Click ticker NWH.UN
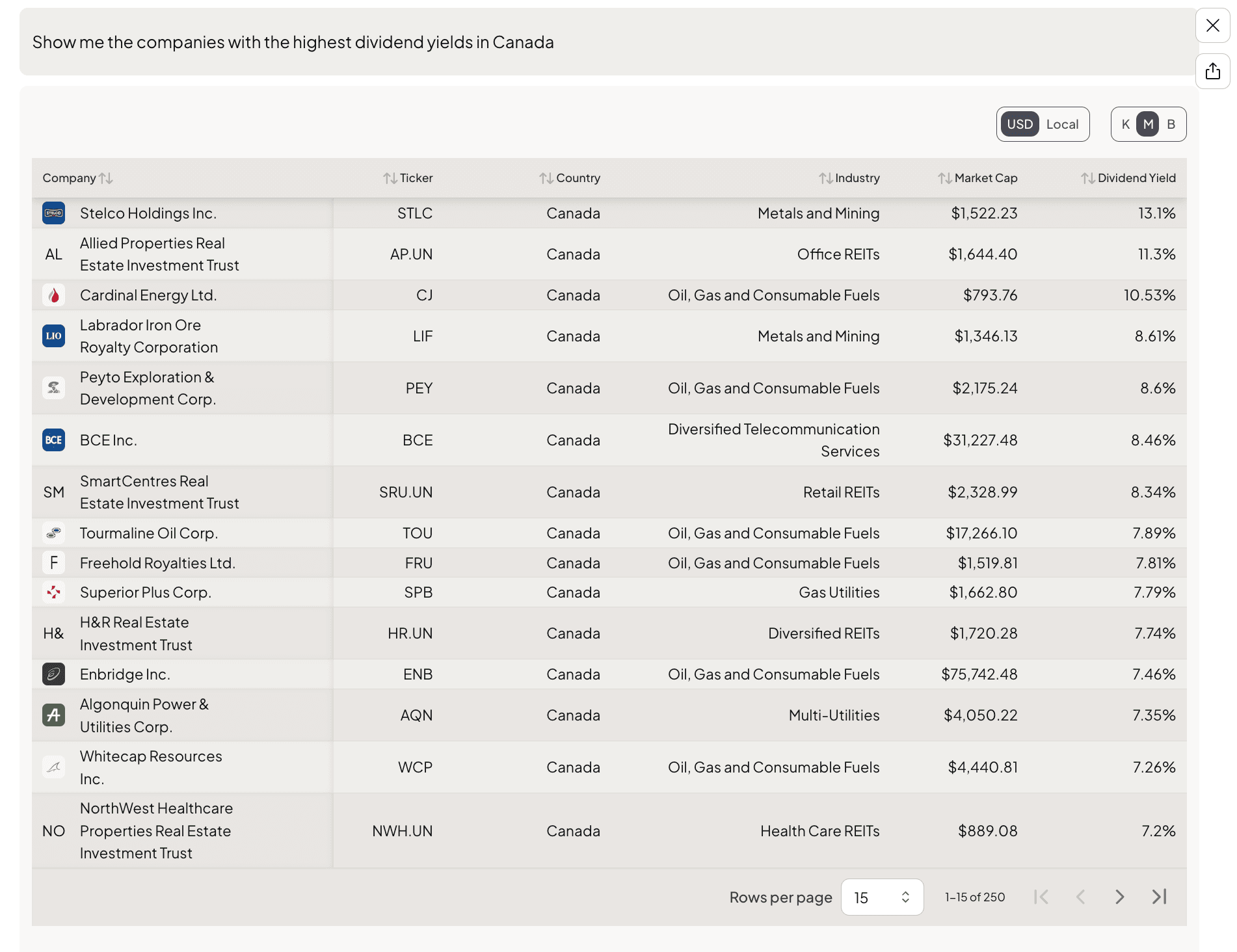Image resolution: width=1237 pixels, height=952 pixels. [402, 831]
